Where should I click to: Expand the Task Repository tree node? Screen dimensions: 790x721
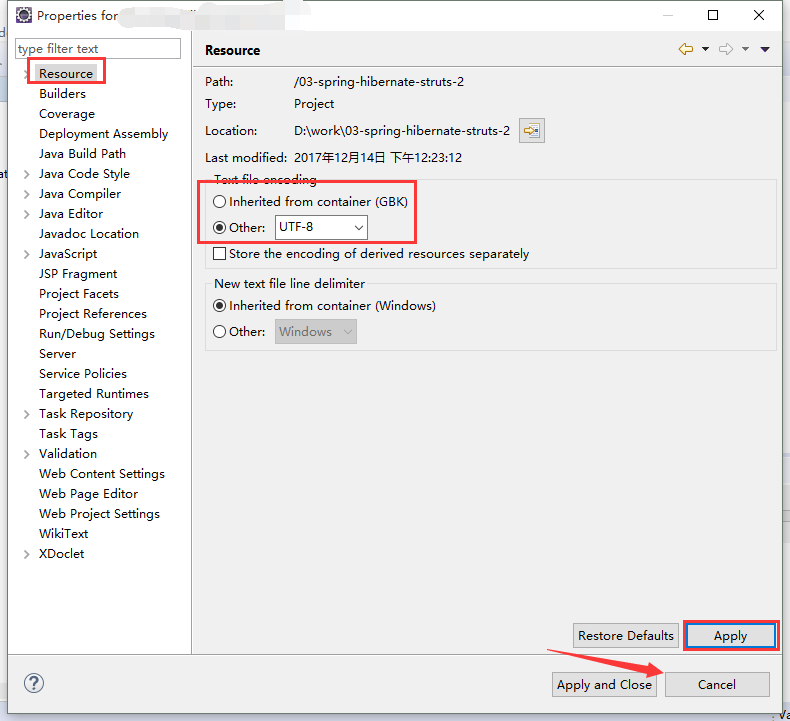(x=26, y=414)
